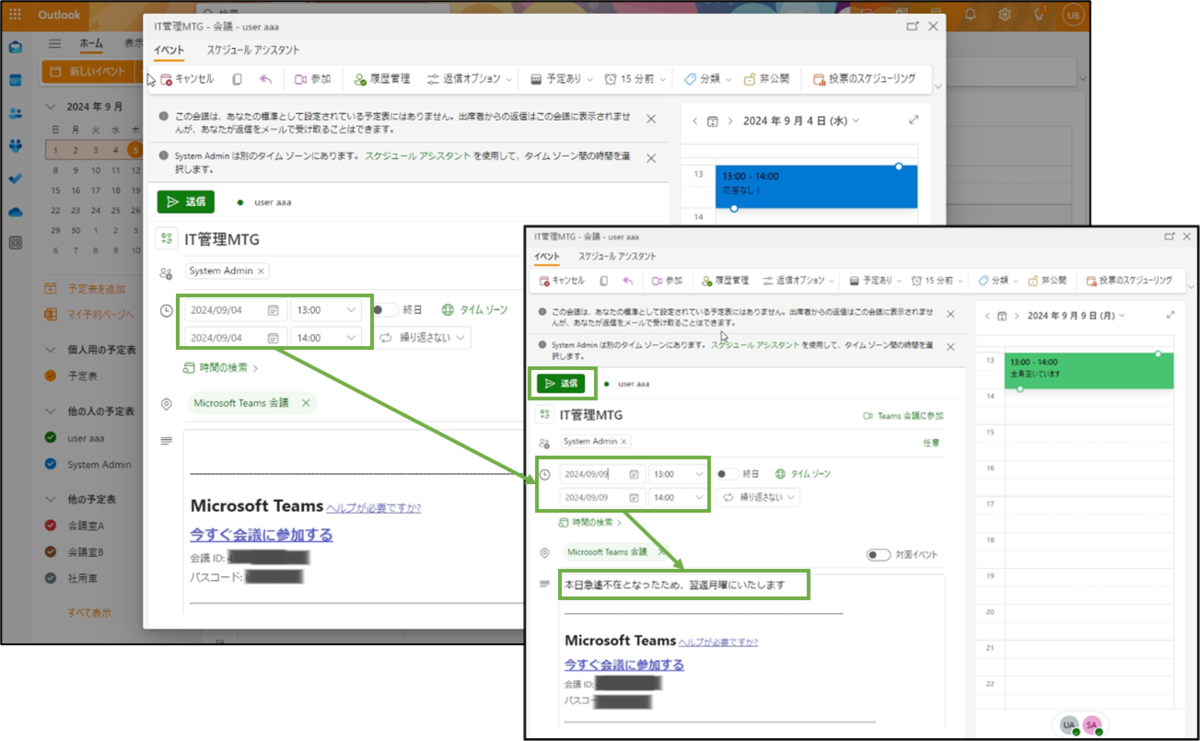Remove the System Admin attendee in 9月4日 window
The image size is (1200, 741).
[261, 271]
